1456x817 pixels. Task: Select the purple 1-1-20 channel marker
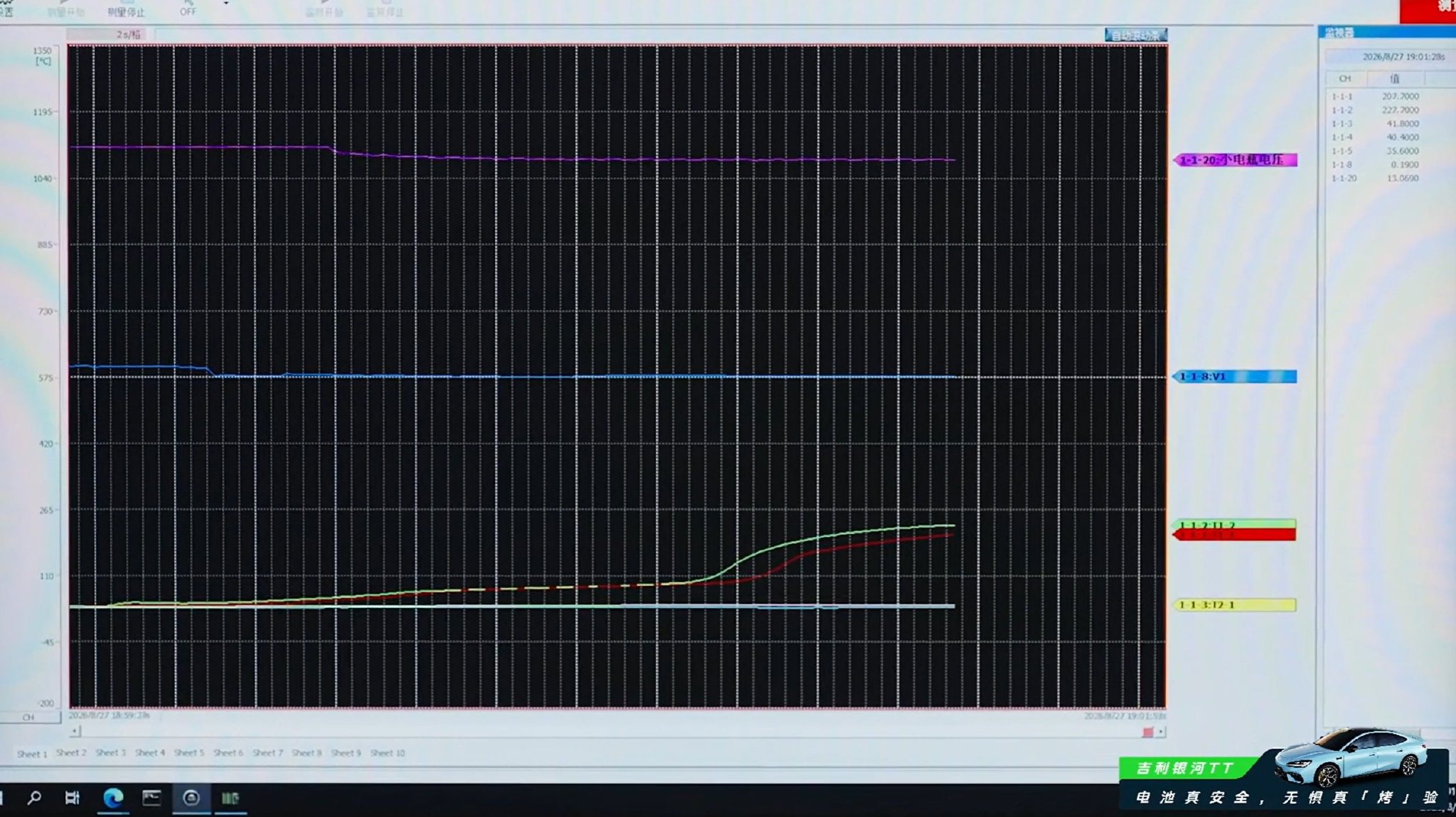[x=1235, y=160]
